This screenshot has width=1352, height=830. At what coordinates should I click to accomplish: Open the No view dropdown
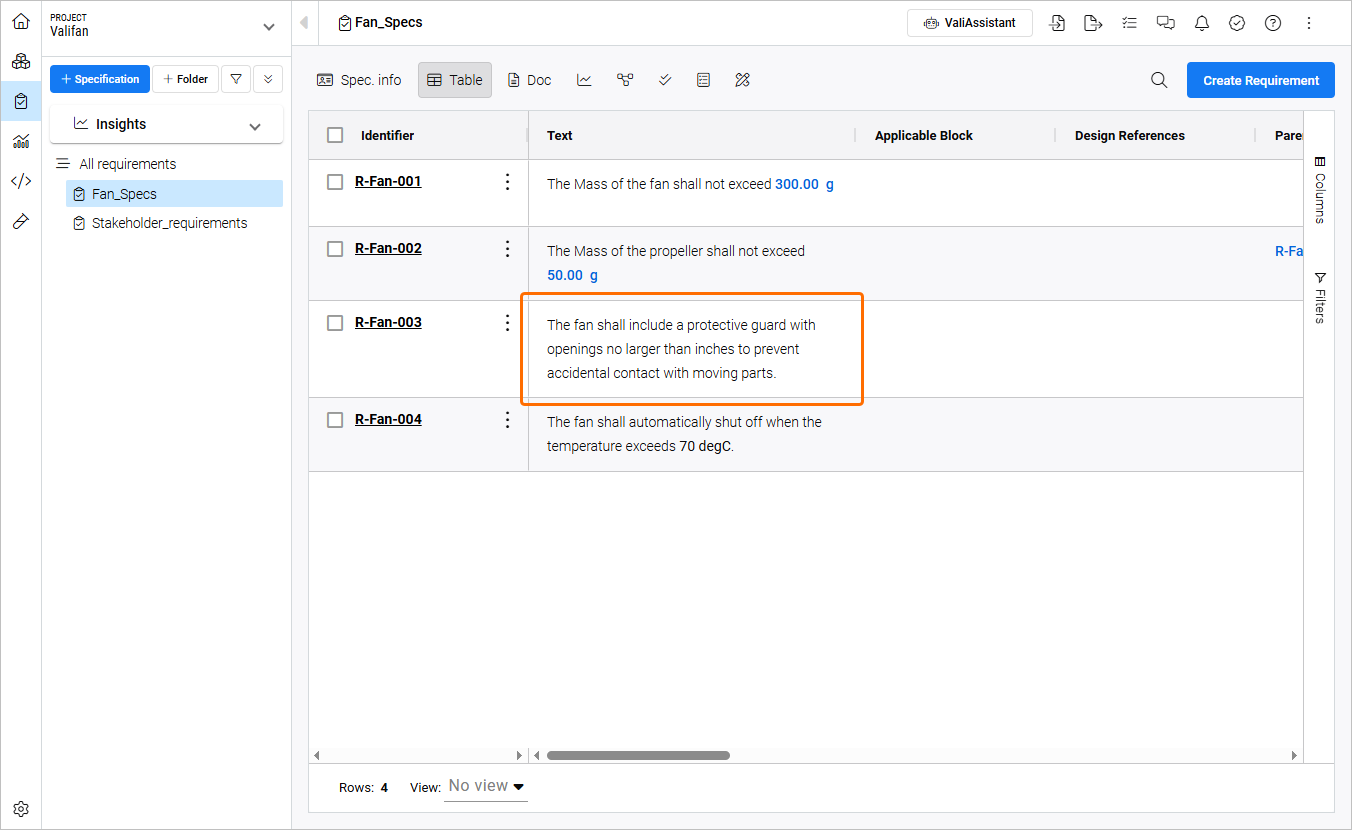[x=486, y=786]
